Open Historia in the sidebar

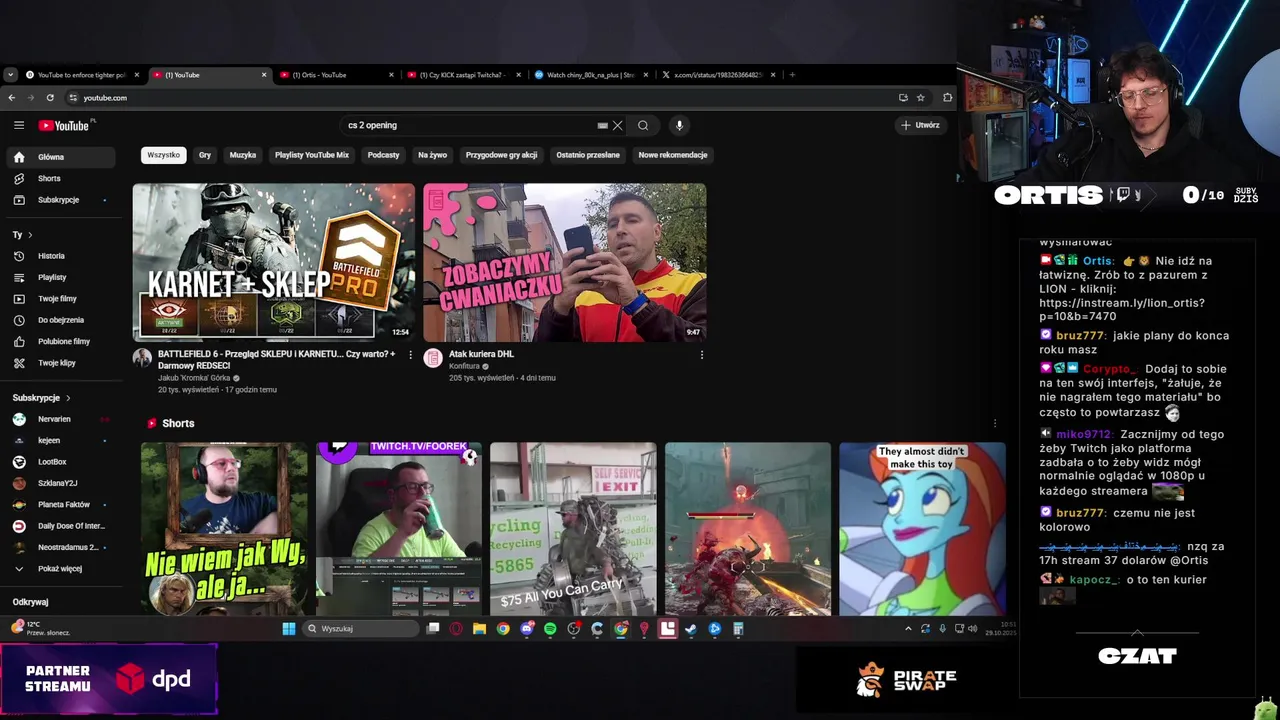coord(60,256)
